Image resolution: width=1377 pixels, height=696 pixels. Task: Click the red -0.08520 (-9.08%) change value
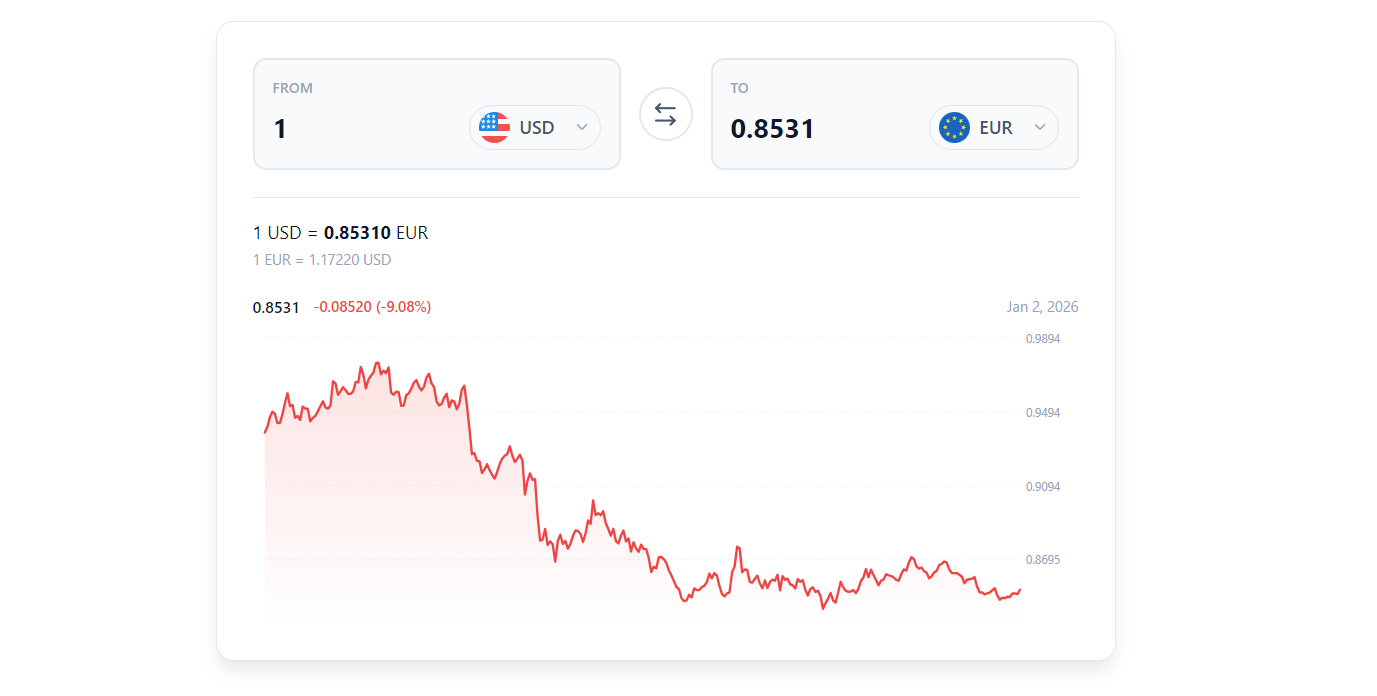click(x=372, y=307)
